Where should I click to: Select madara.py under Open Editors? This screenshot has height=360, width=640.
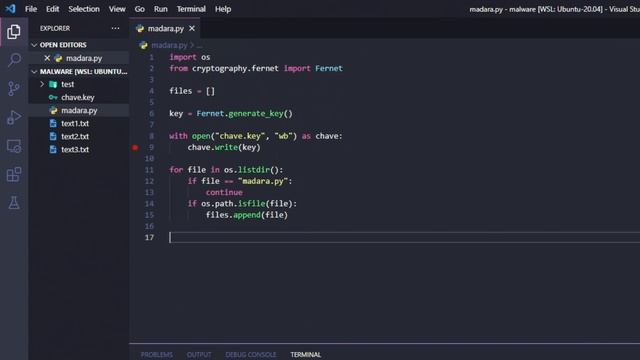(x=79, y=58)
